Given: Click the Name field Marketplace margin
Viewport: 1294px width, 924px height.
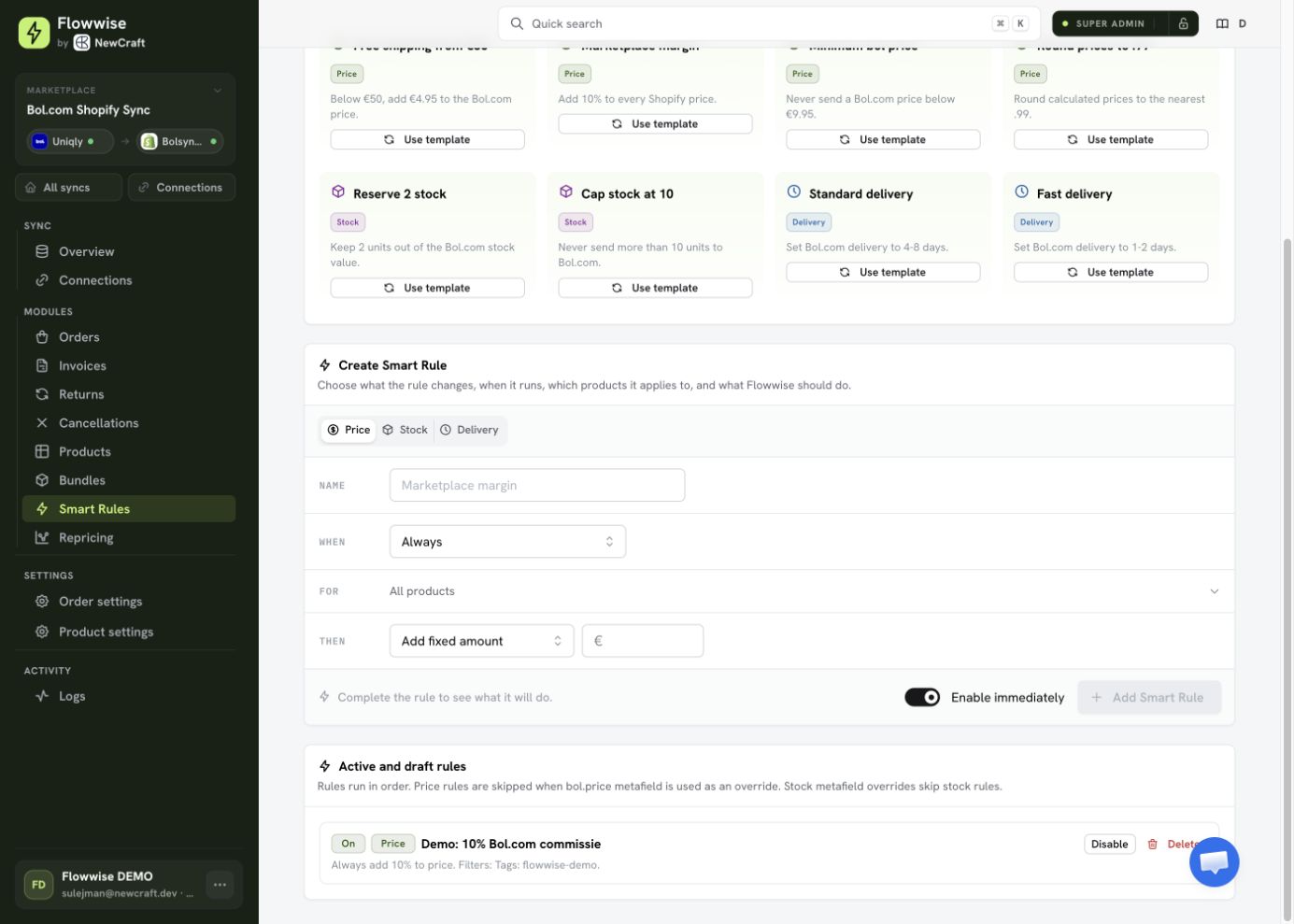Looking at the screenshot, I should [537, 485].
